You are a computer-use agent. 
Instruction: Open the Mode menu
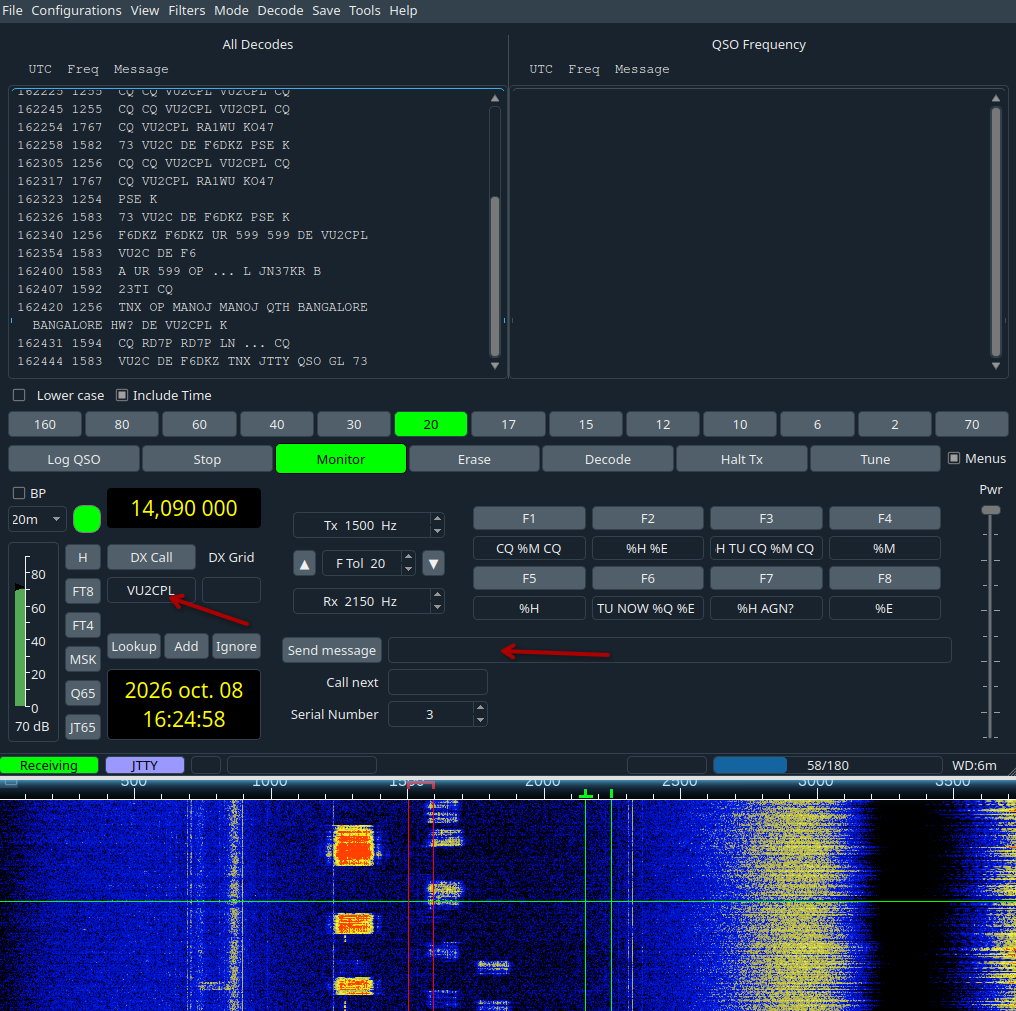point(231,10)
